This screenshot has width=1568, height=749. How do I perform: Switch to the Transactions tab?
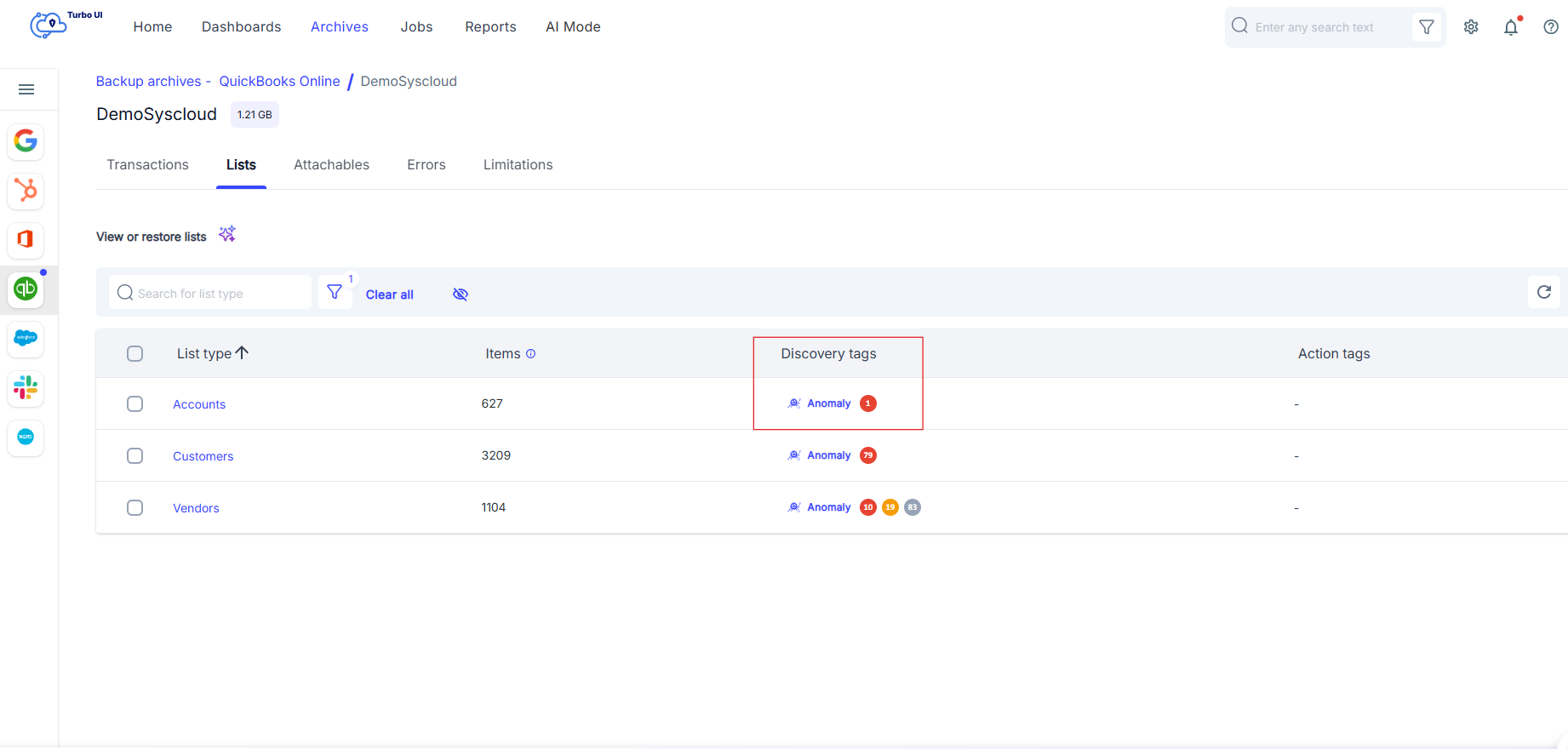click(x=148, y=164)
